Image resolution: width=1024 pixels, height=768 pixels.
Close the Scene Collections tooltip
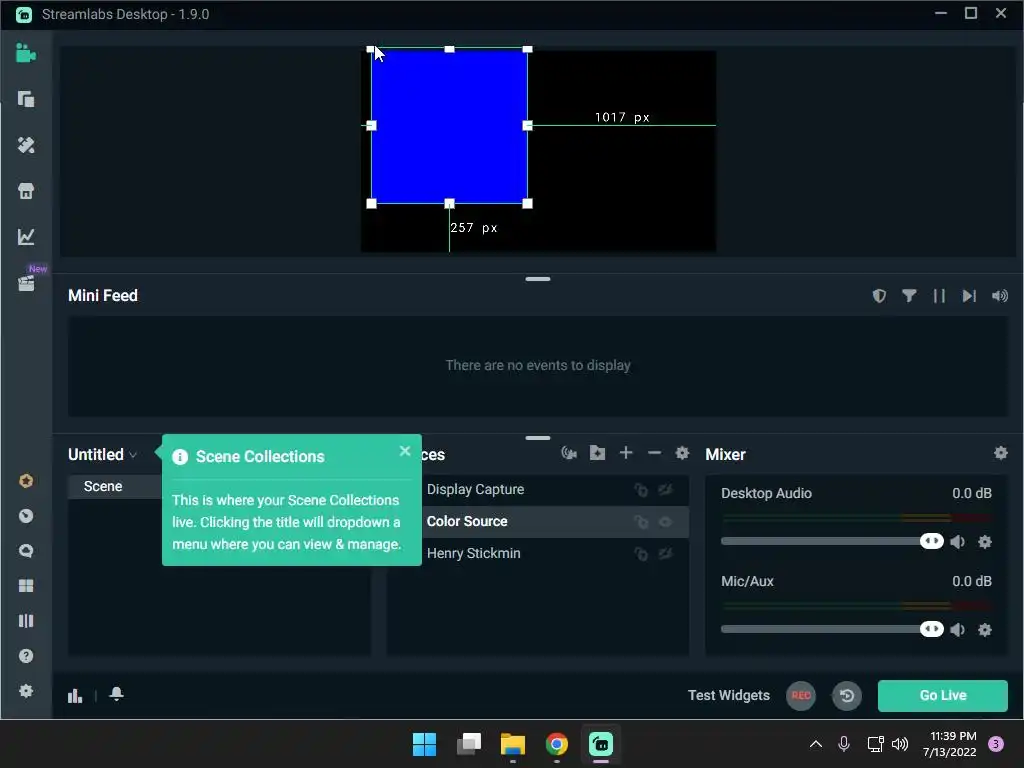(x=405, y=451)
